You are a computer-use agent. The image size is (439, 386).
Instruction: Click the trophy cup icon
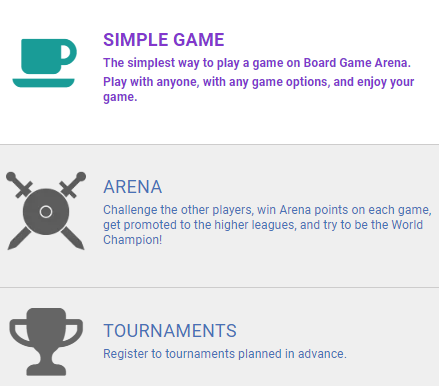tap(46, 342)
